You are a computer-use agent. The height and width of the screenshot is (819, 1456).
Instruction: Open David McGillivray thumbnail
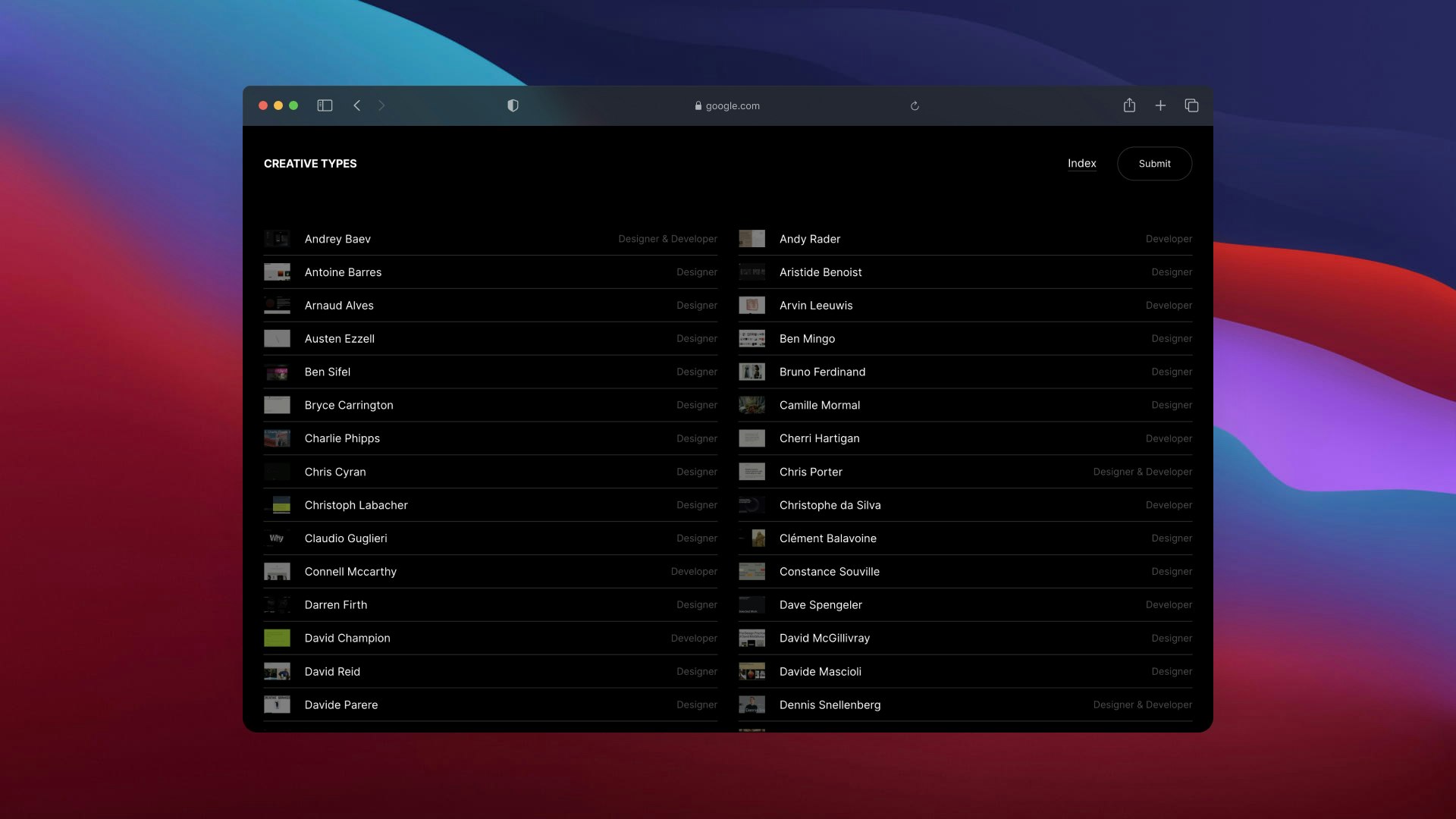coord(752,638)
